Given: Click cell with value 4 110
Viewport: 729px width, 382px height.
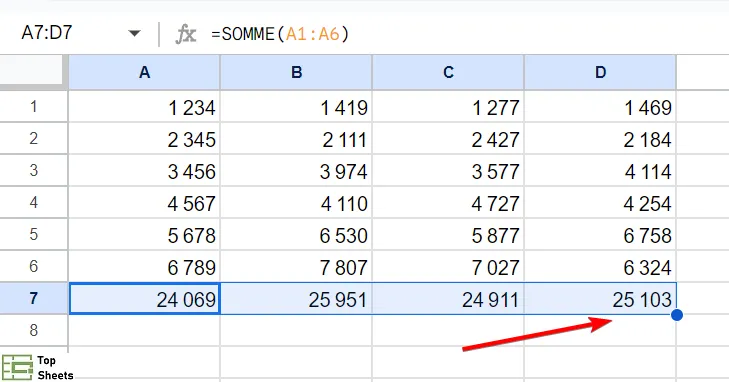Looking at the screenshot, I should click(297, 203).
